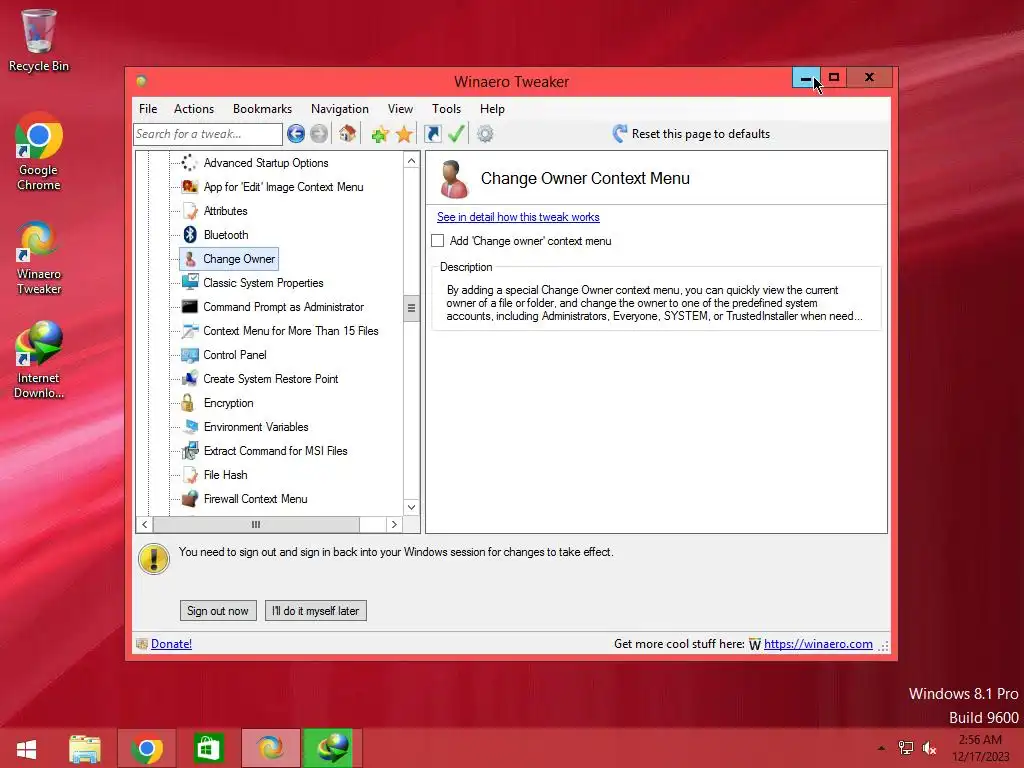
Task: Open the Help menu
Action: [492, 109]
